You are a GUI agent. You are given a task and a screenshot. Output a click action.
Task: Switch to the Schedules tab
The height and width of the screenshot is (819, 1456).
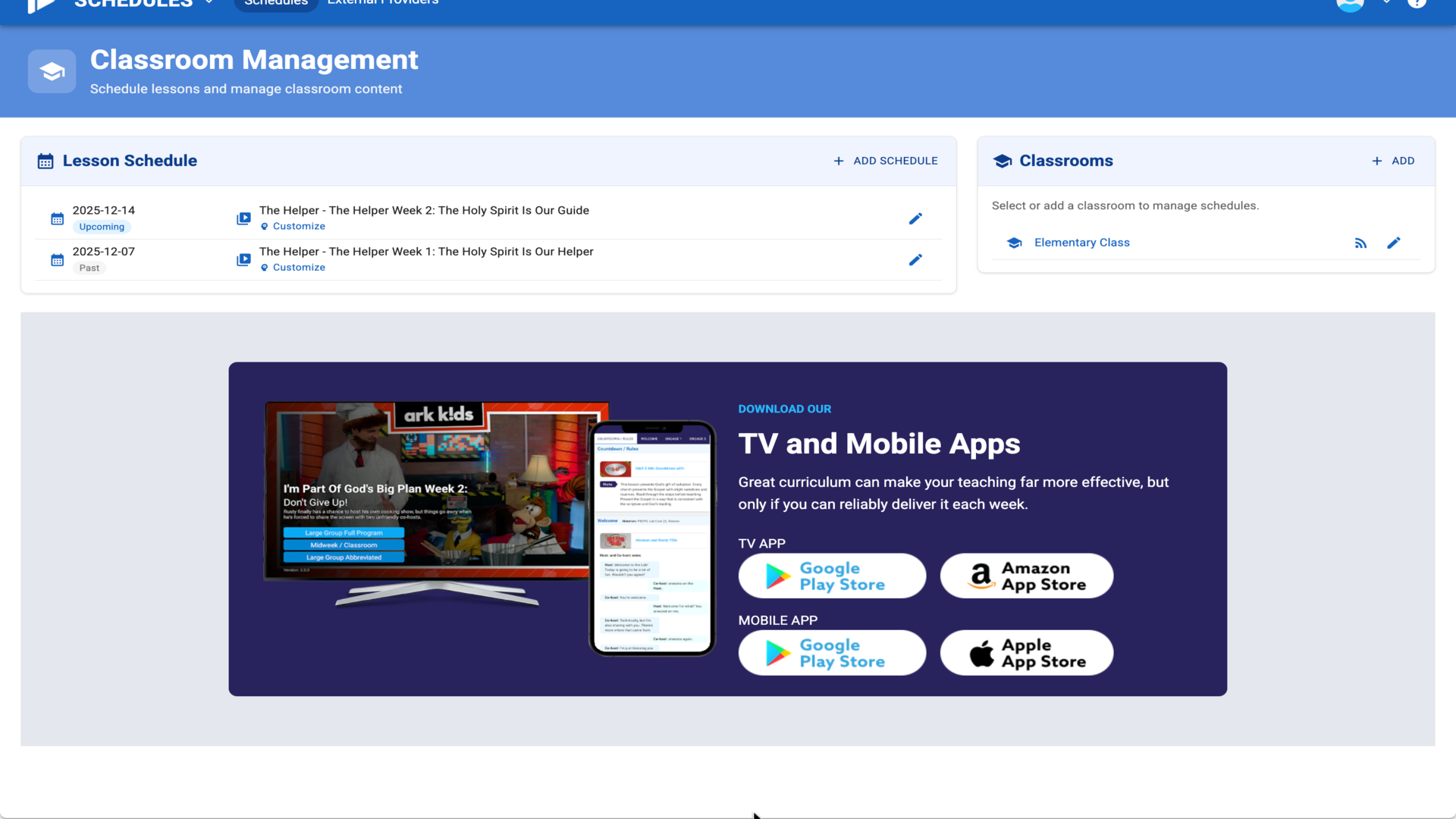(x=276, y=4)
